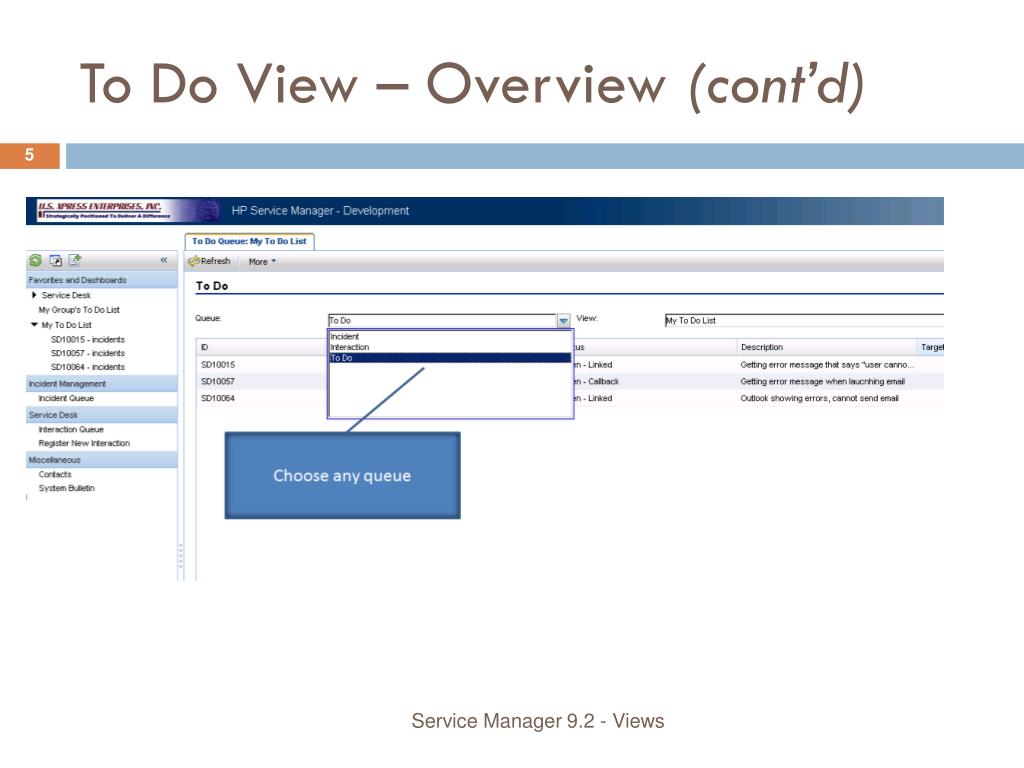
Task: Click the Service Desk section header
Action: coord(102,415)
